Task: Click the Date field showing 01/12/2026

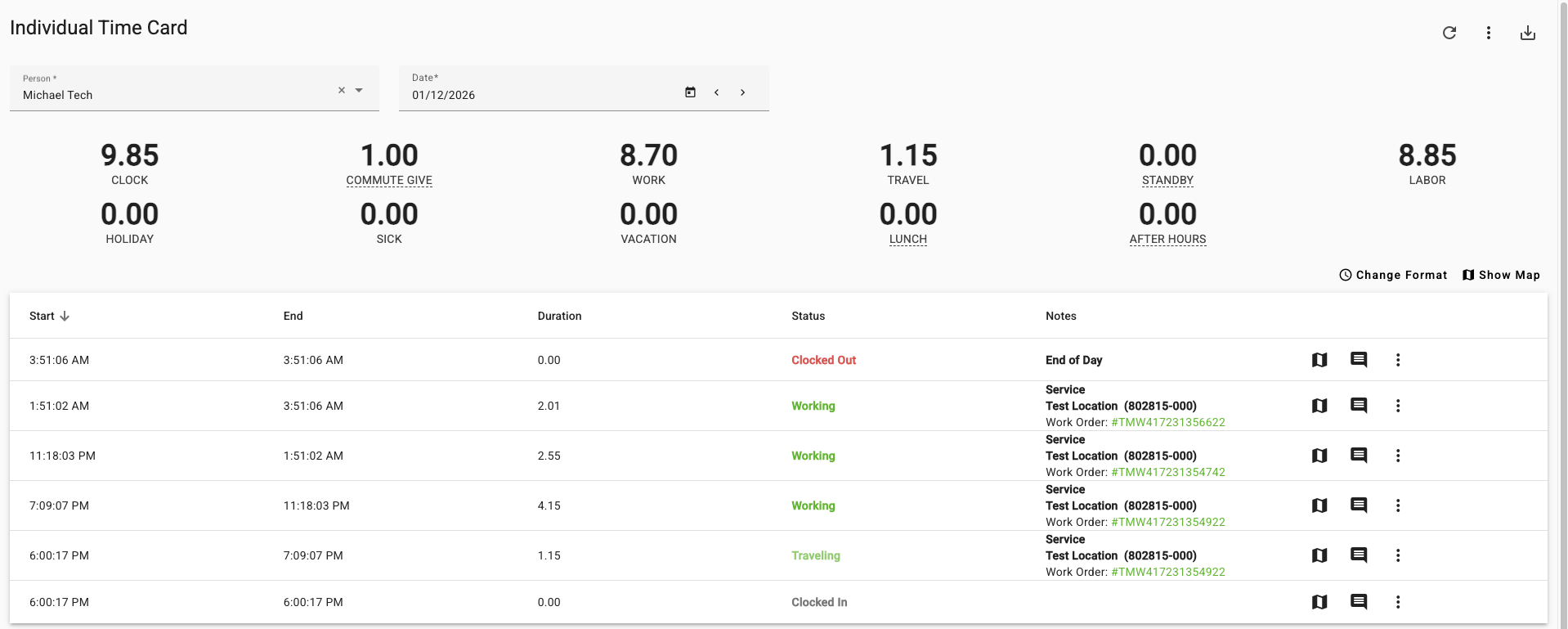Action: [x=584, y=88]
